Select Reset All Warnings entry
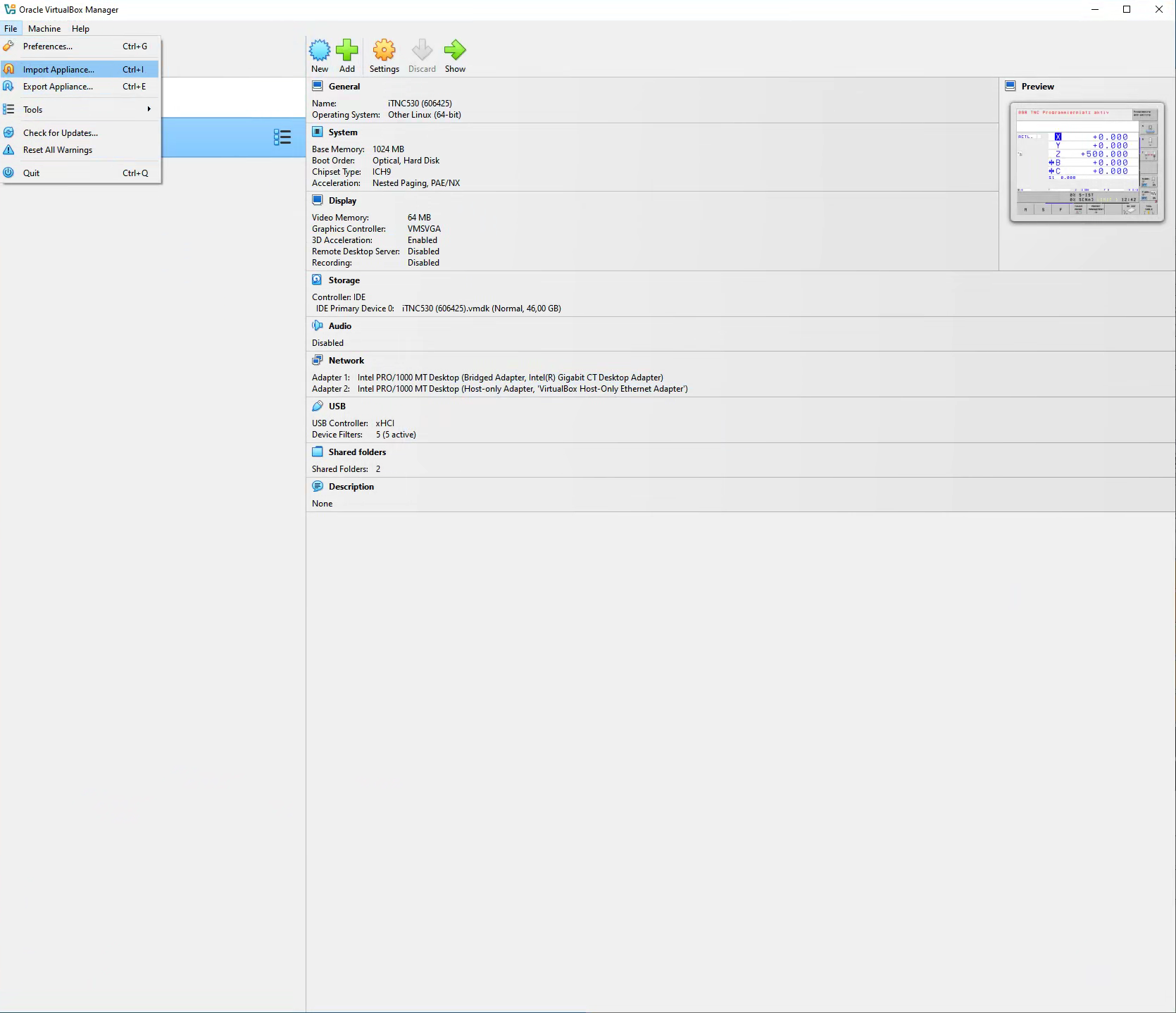 pyautogui.click(x=80, y=149)
